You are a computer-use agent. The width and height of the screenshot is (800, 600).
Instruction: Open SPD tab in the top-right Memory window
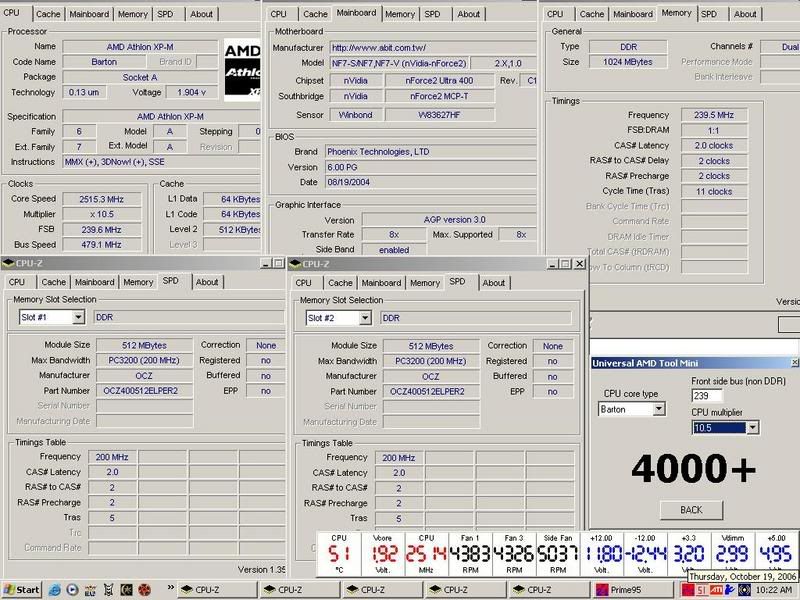coord(708,14)
